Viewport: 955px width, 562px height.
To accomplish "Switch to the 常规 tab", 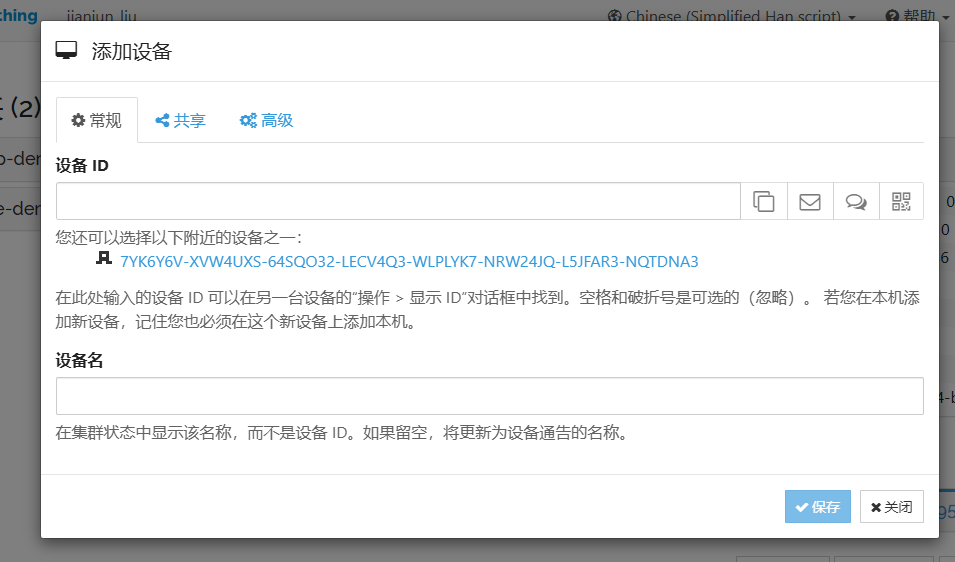I will (97, 120).
